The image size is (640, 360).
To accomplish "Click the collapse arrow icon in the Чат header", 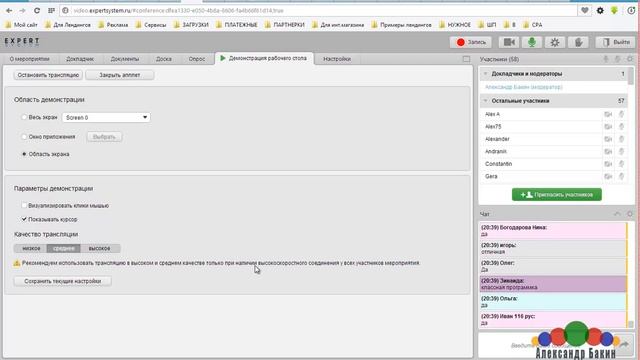I will pyautogui.click(x=617, y=214).
